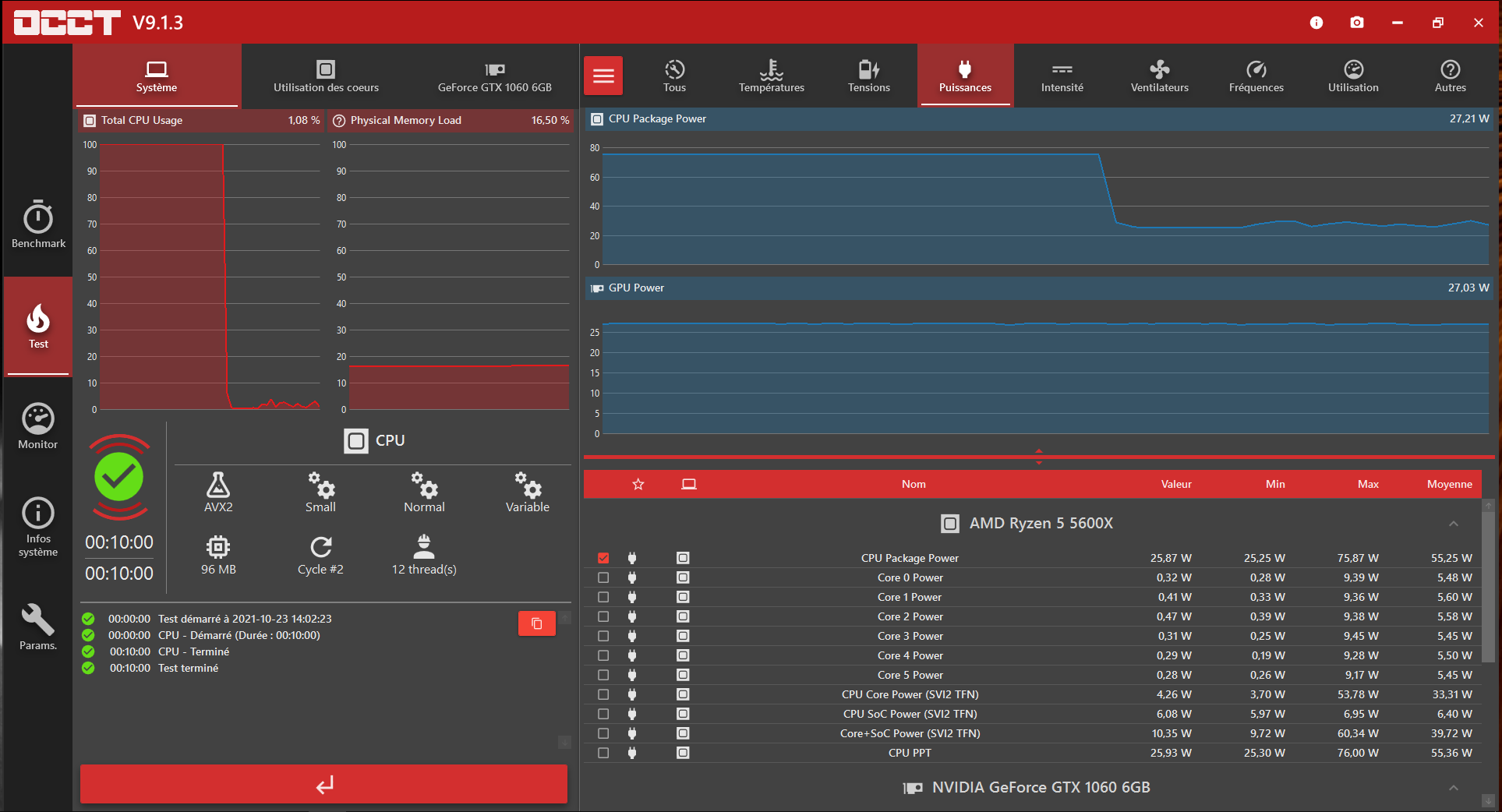This screenshot has height=812, width=1502.
Task: Switch to Utilisation des coeurs tab
Action: click(x=326, y=76)
